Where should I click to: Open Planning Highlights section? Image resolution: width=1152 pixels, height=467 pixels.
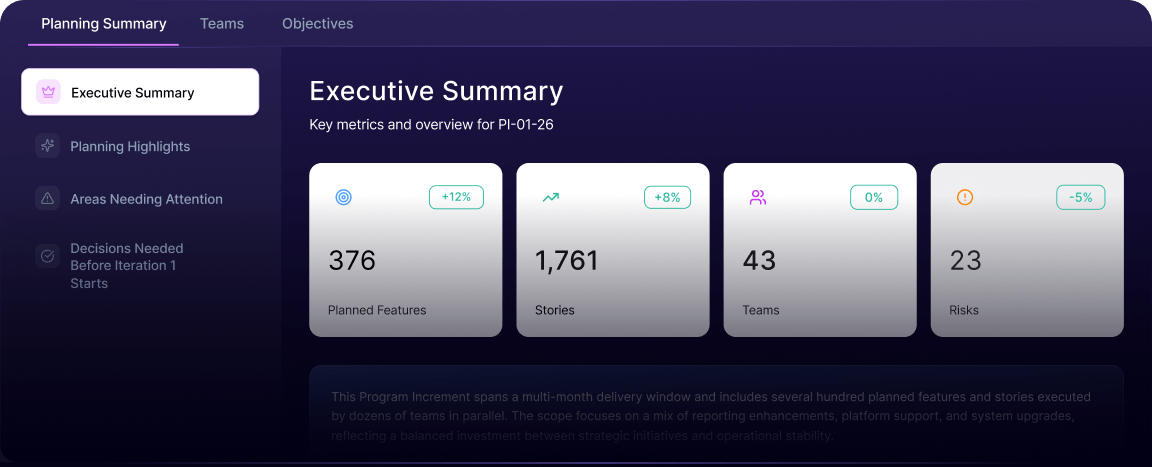click(130, 146)
